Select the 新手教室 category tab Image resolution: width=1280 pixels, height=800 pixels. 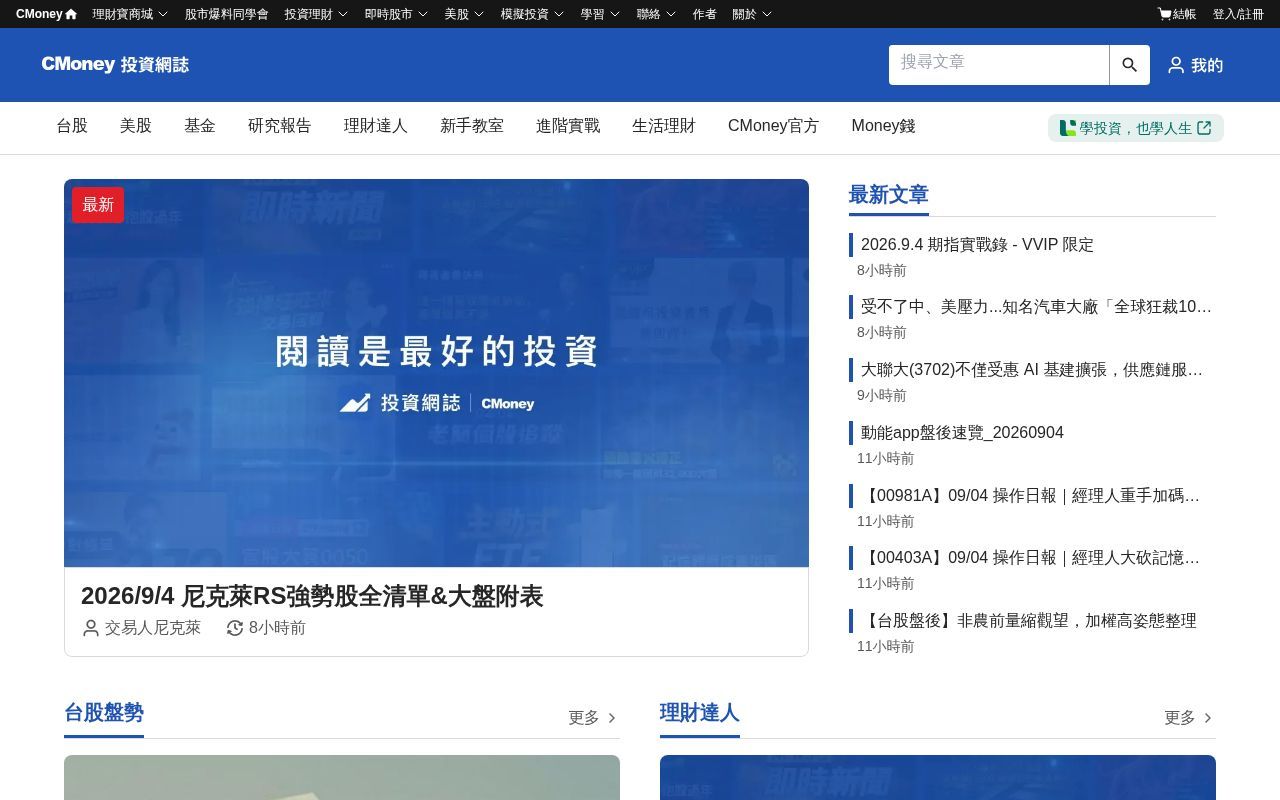(x=472, y=126)
